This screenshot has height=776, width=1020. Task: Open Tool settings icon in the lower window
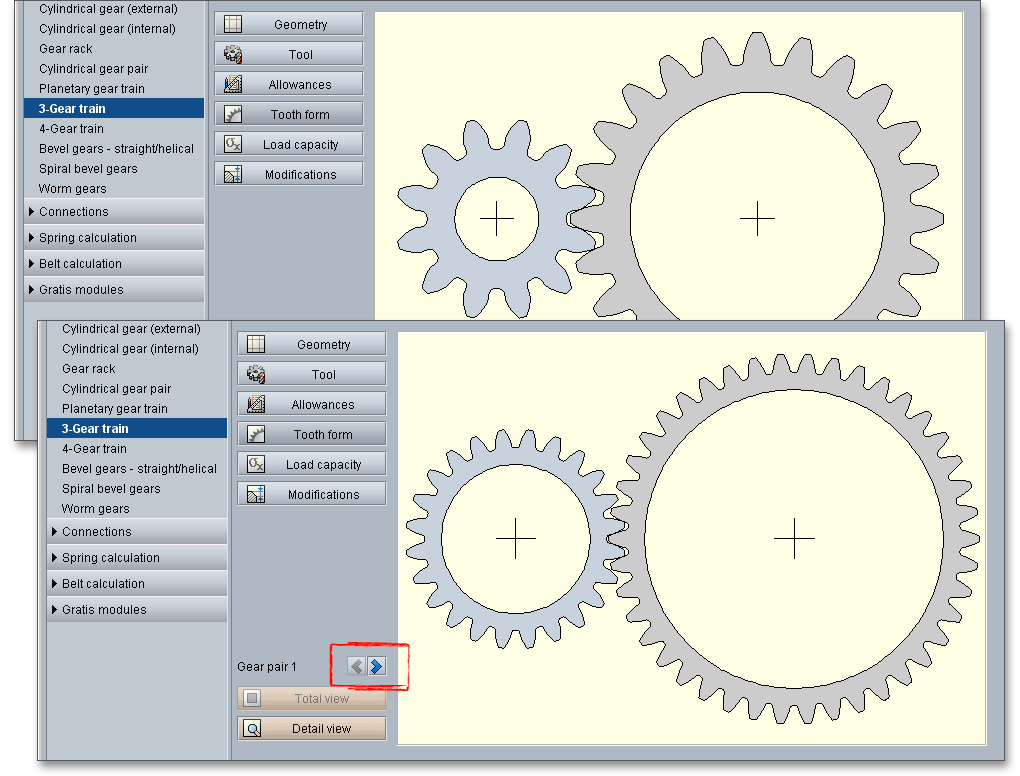[x=256, y=375]
